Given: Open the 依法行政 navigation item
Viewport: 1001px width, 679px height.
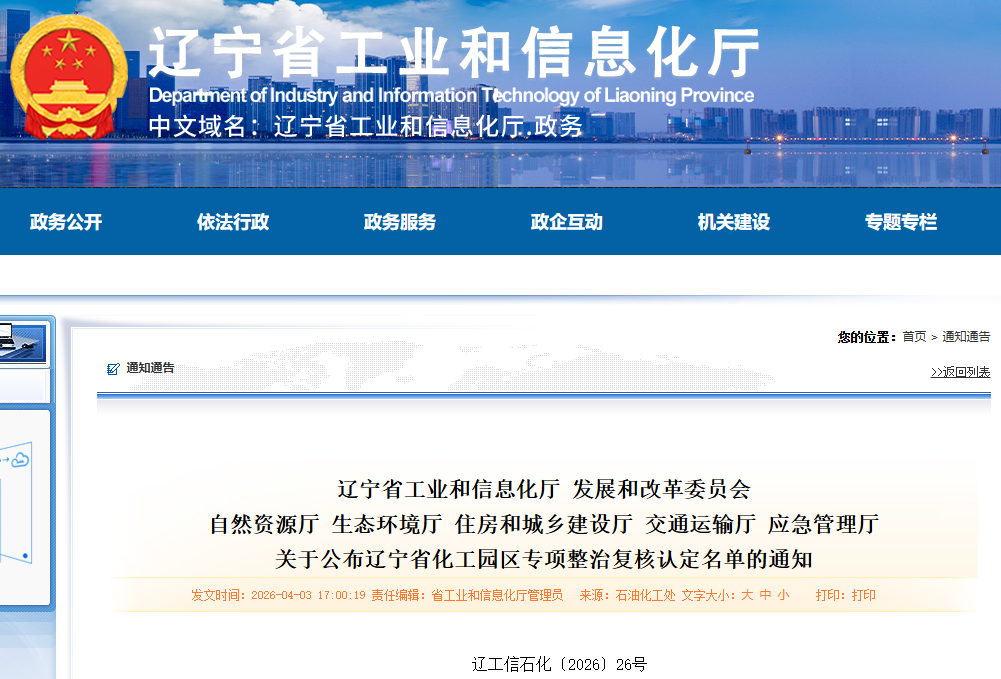Looking at the screenshot, I should coord(233,222).
